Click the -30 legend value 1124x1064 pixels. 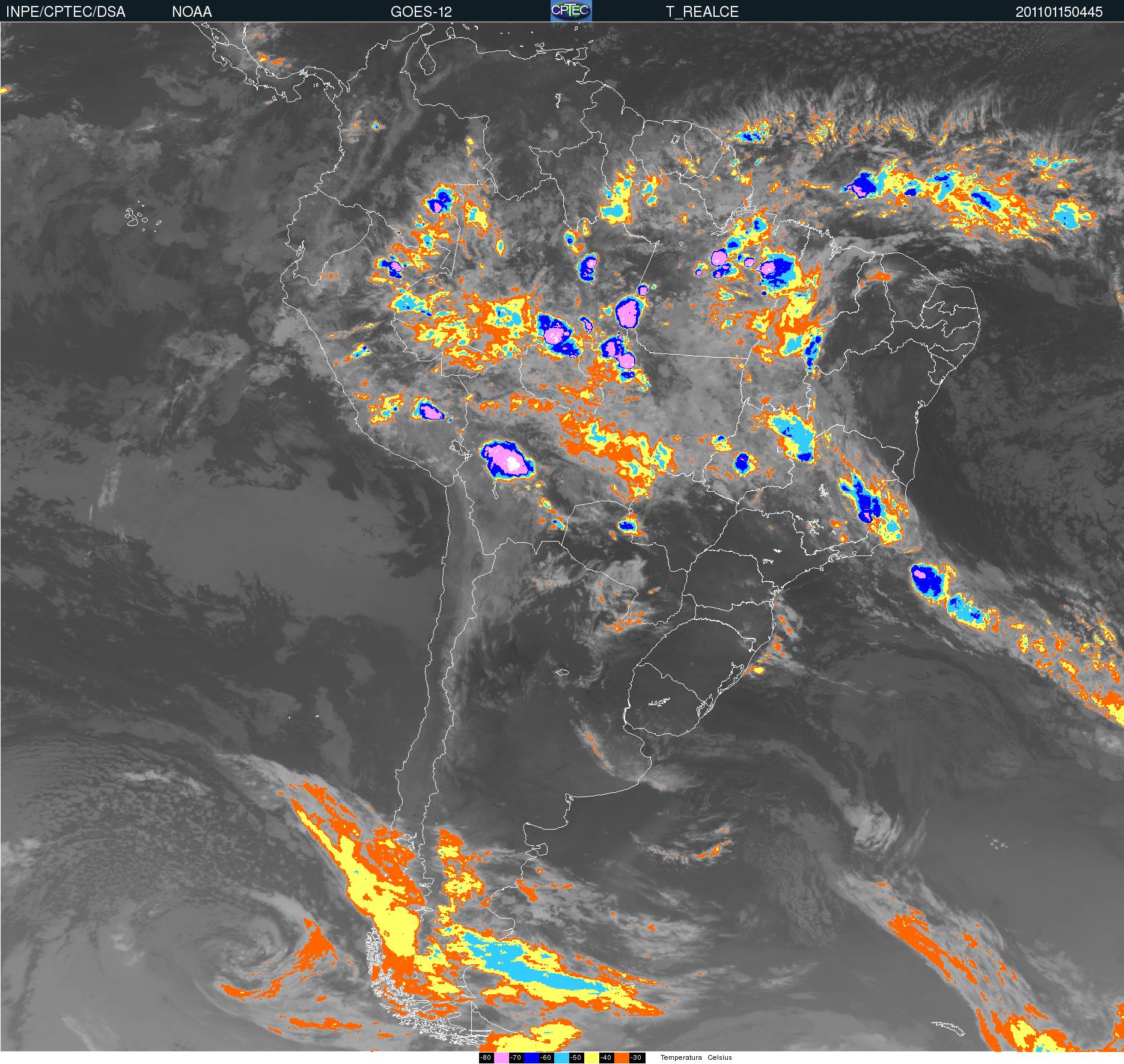[x=636, y=1057]
